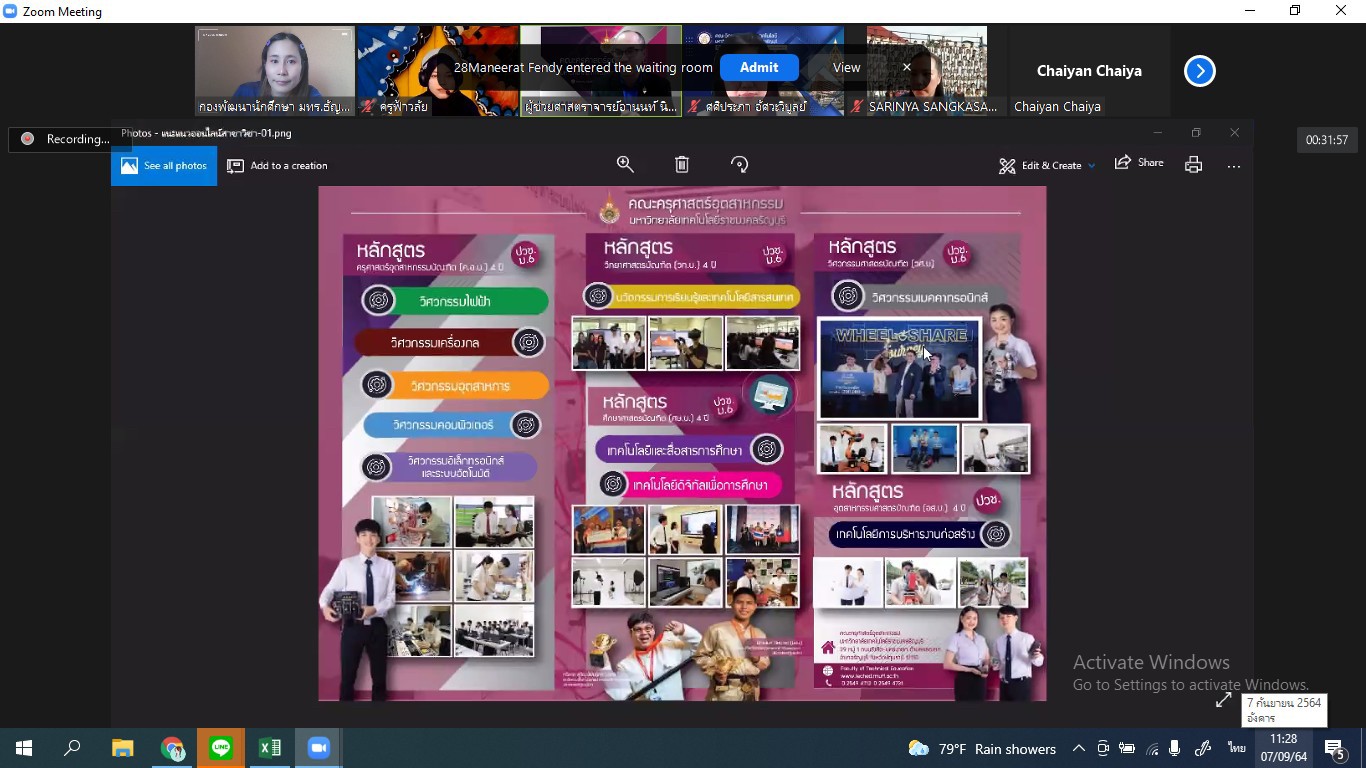Image resolution: width=1366 pixels, height=768 pixels.
Task: Open the Photos See more (…) menu
Action: (x=1234, y=166)
